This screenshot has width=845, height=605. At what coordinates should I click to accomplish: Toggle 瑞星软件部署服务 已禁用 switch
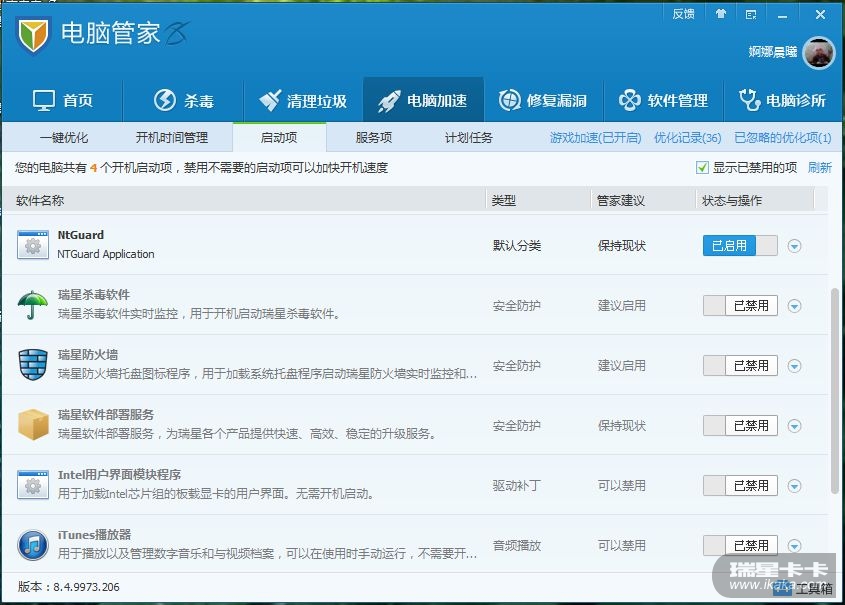(x=740, y=426)
